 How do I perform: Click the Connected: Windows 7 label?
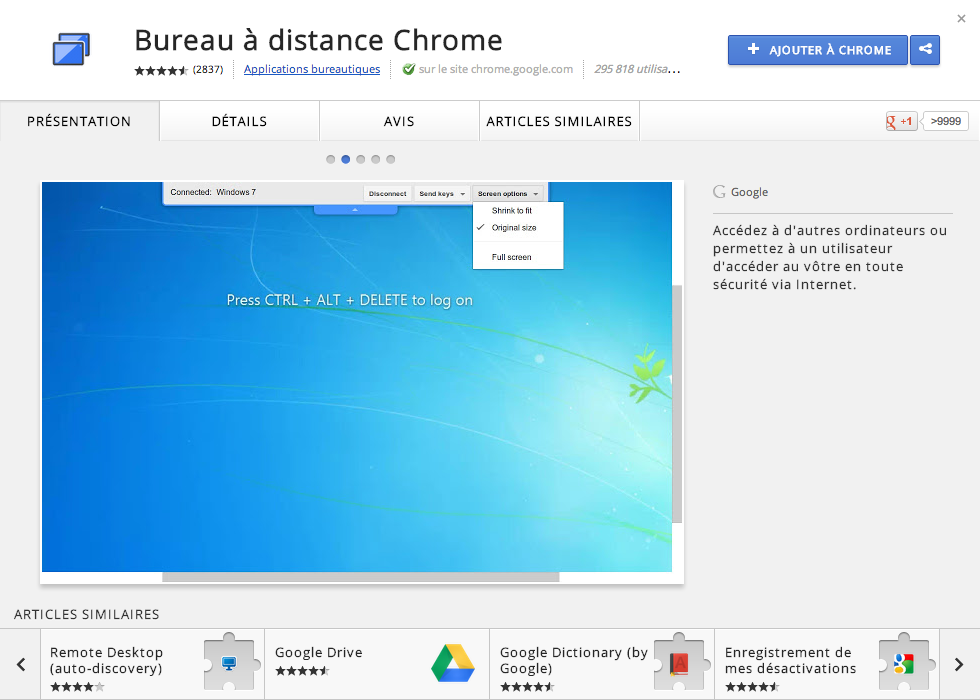213,192
